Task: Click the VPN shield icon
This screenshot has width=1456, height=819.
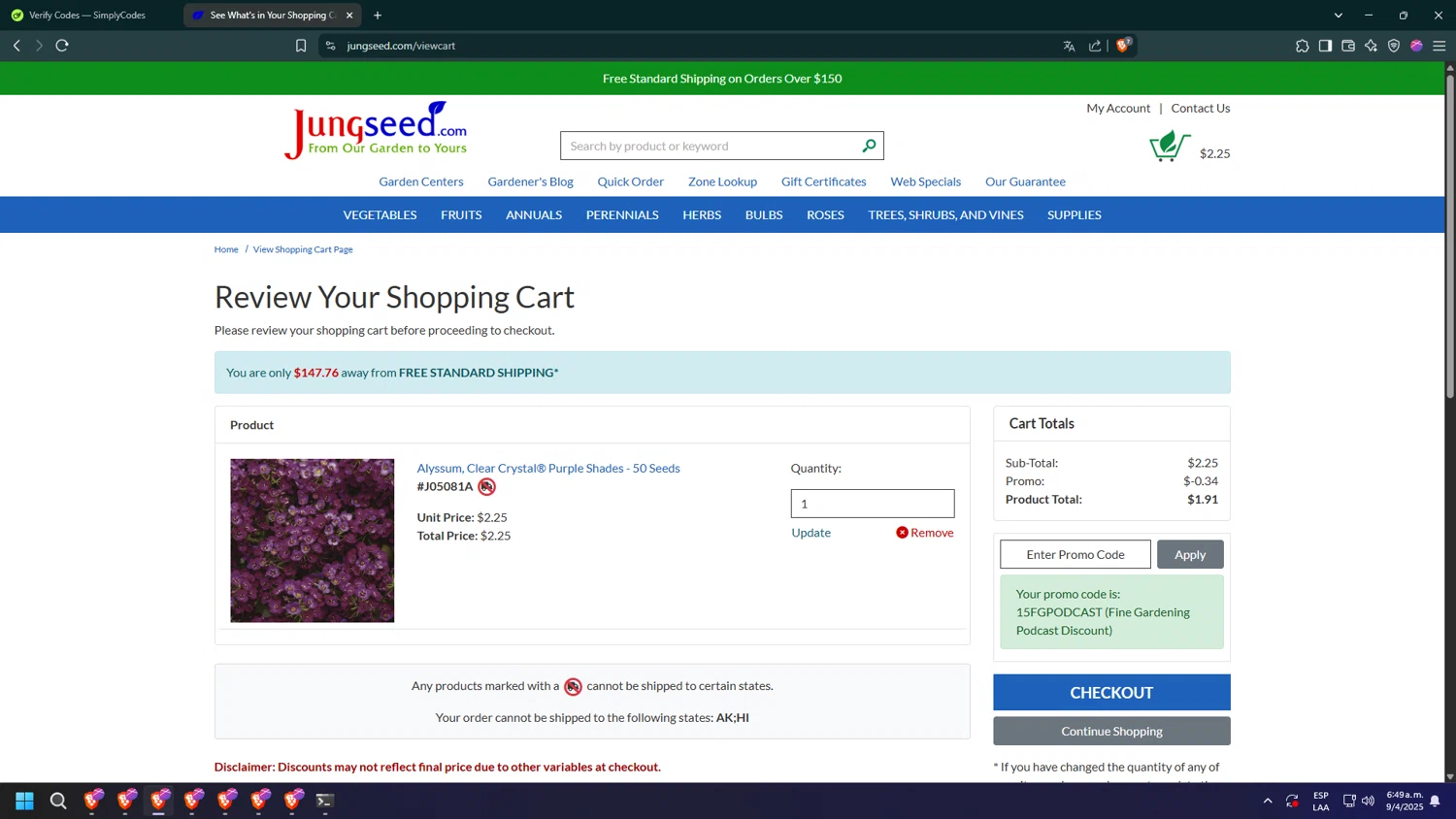Action: (x=1394, y=46)
